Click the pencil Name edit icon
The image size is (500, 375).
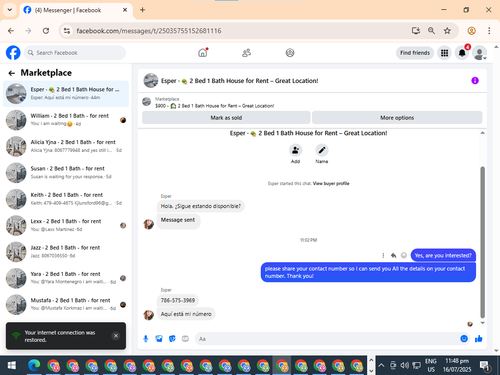[322, 150]
